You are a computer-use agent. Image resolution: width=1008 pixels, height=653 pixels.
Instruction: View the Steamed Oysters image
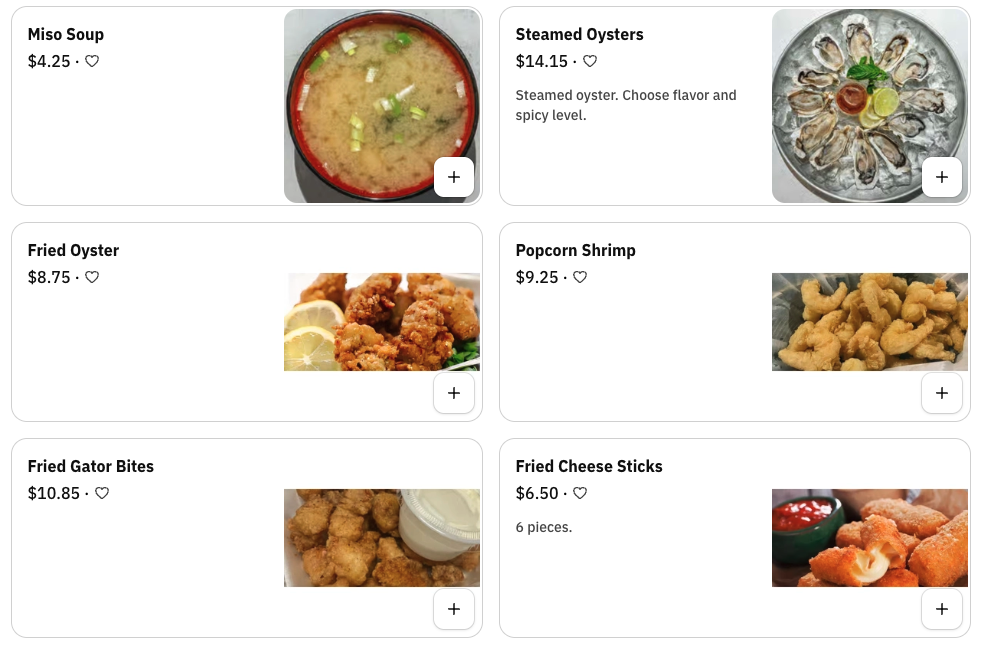coord(860,90)
